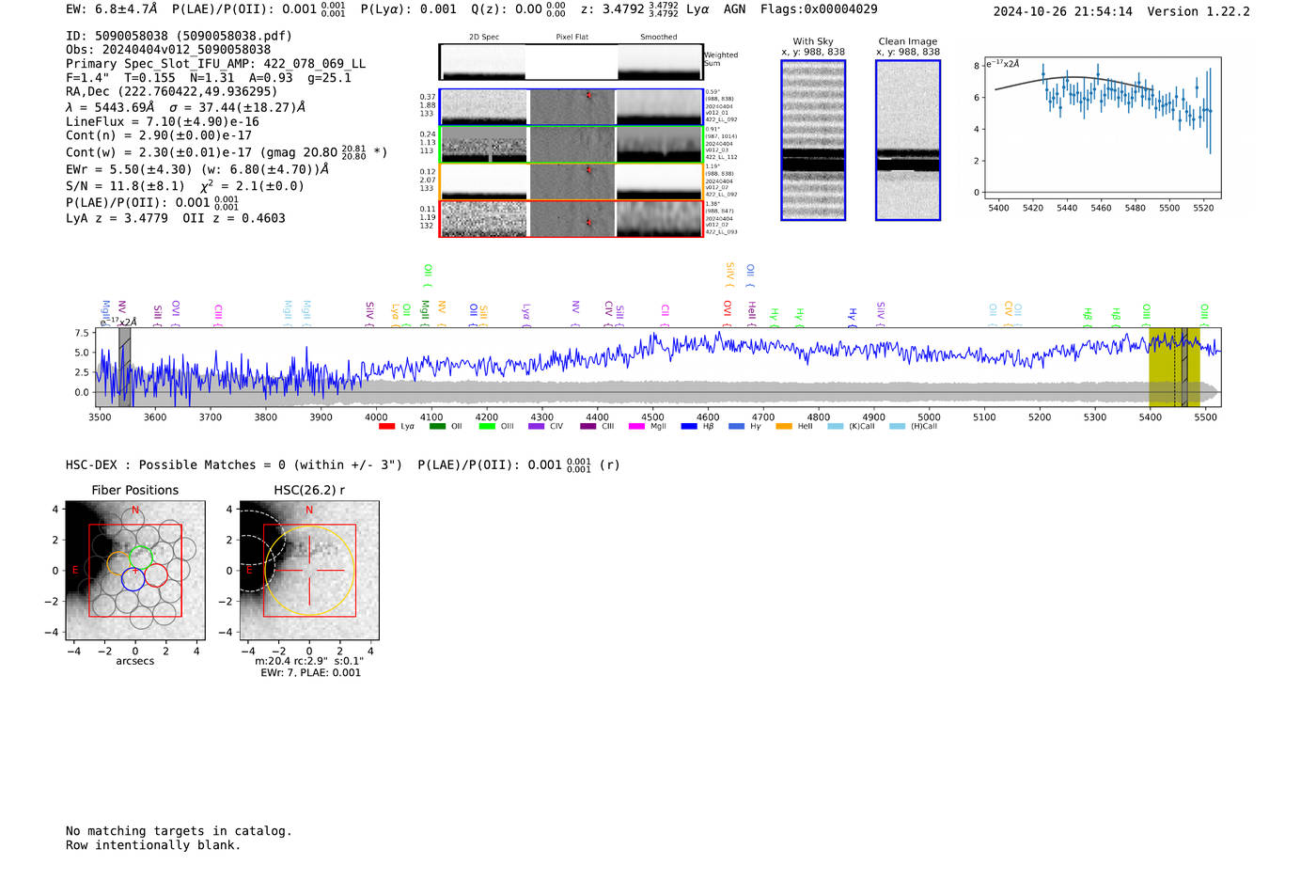Viewport: 1316px width, 896px height.
Task: Click the Cont(w) = 2.30(±0.01)e-17 line
Action: pyautogui.click(x=227, y=151)
